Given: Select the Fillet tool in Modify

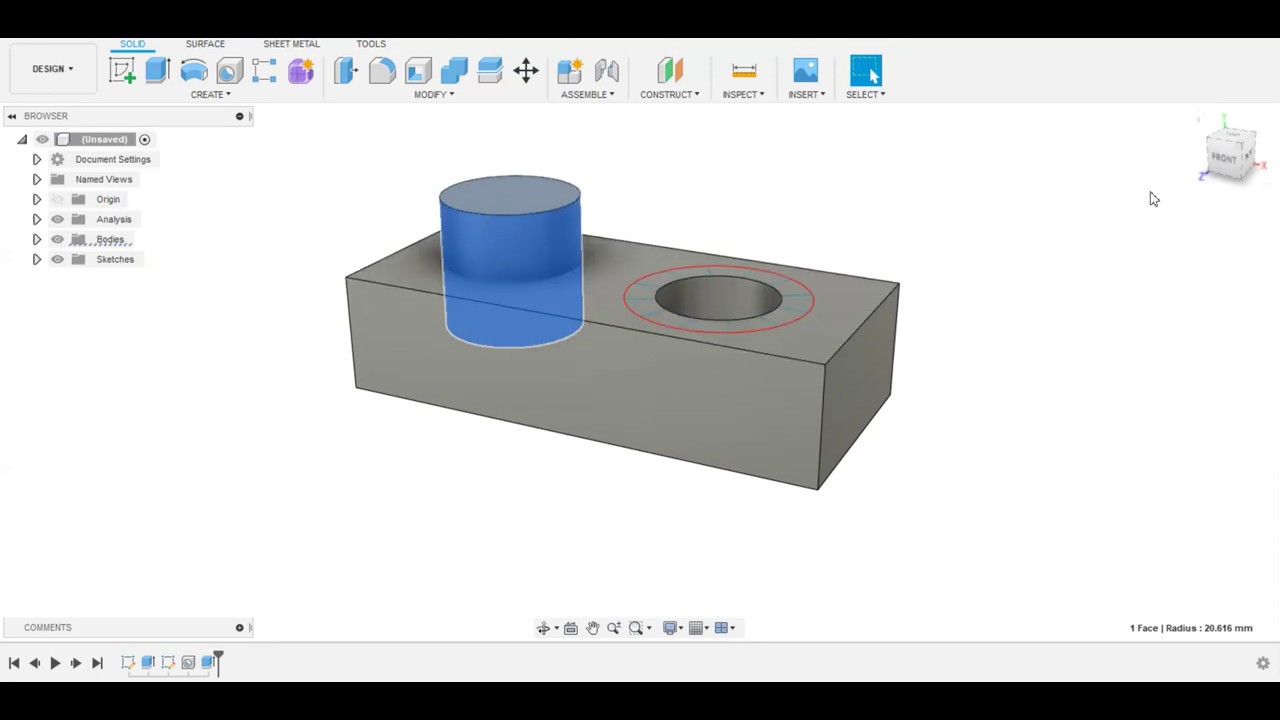Looking at the screenshot, I should coord(382,70).
